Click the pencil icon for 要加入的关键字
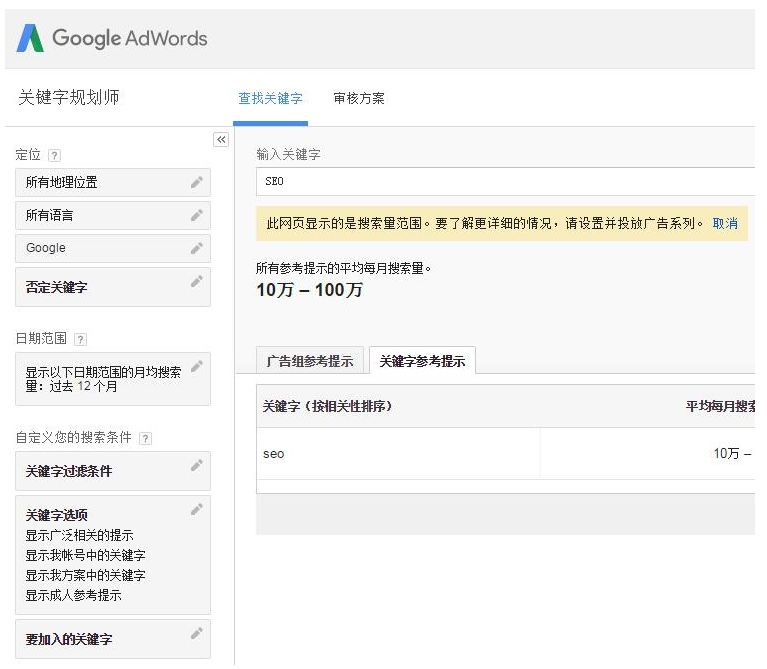 197,633
